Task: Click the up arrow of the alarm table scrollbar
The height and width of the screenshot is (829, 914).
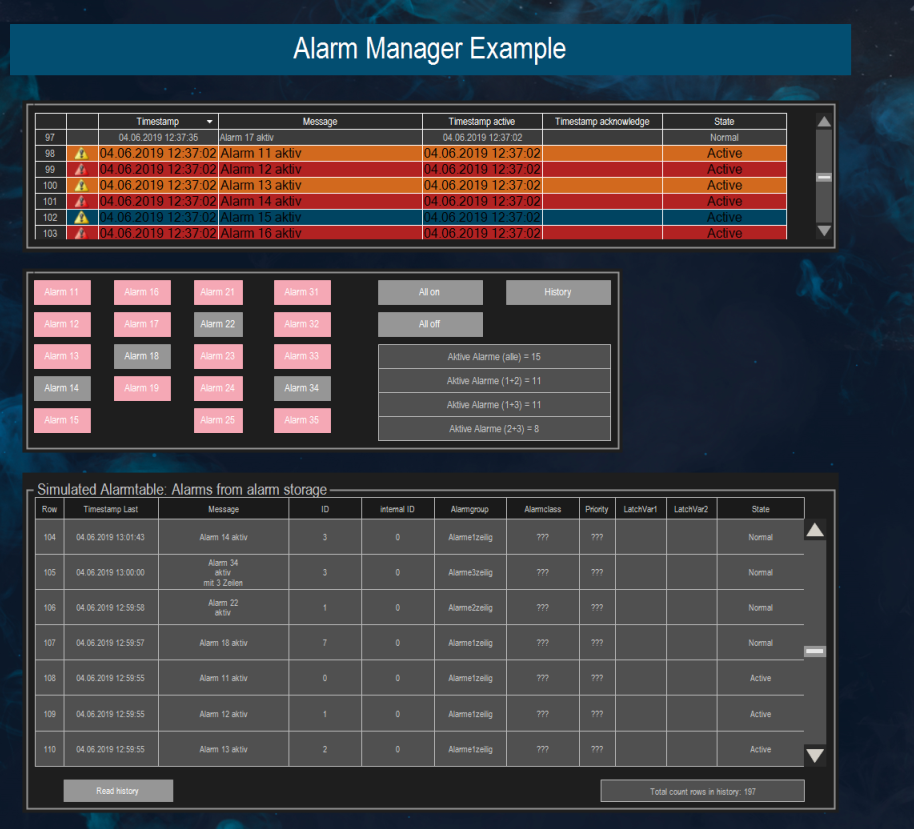Action: pos(823,122)
